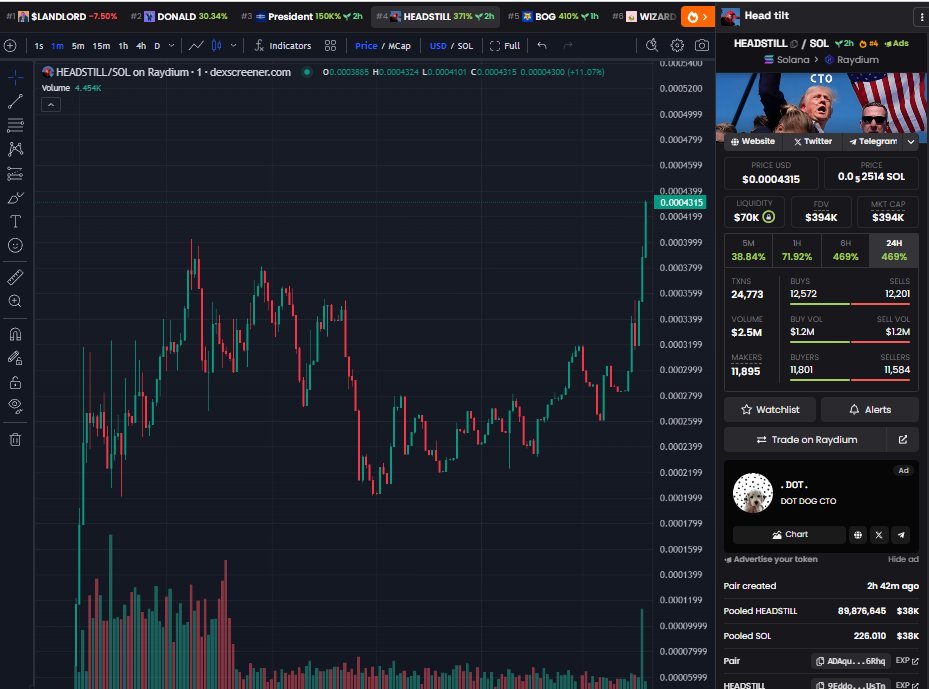Expand the timeframe dropdown arrow
The height and width of the screenshot is (689, 929).
171,46
